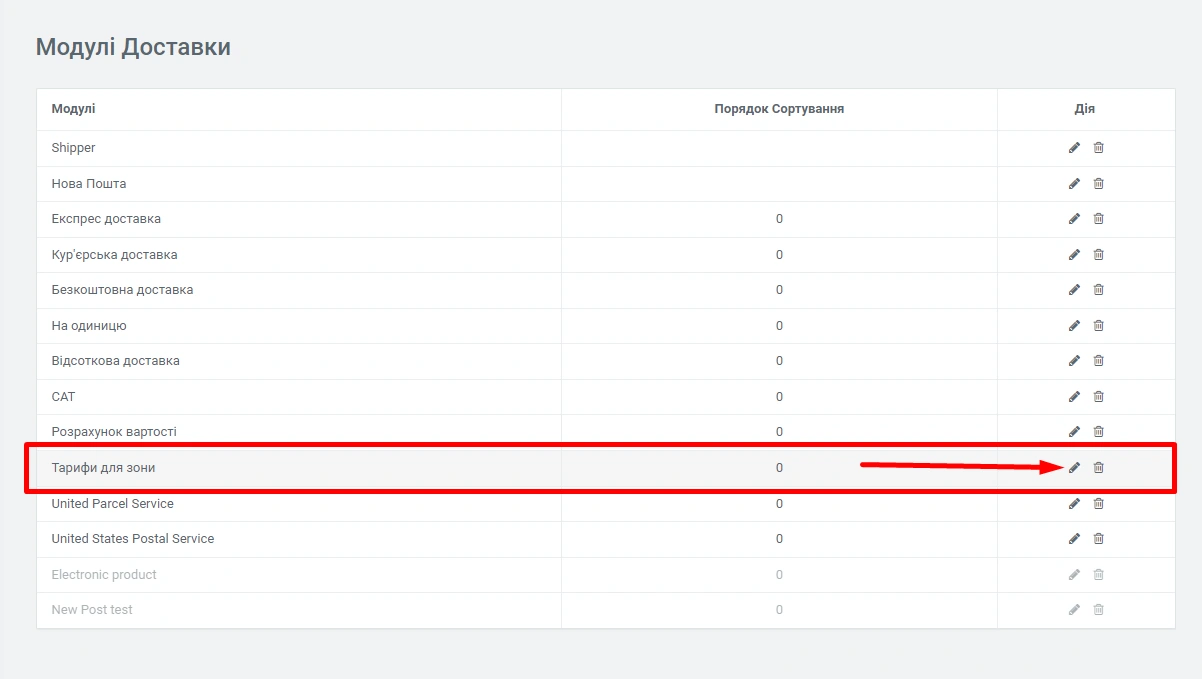Viewport: 1202px width, 679px height.
Task: Open edit for Безкоштовна доставка
Action: pyautogui.click(x=1074, y=290)
